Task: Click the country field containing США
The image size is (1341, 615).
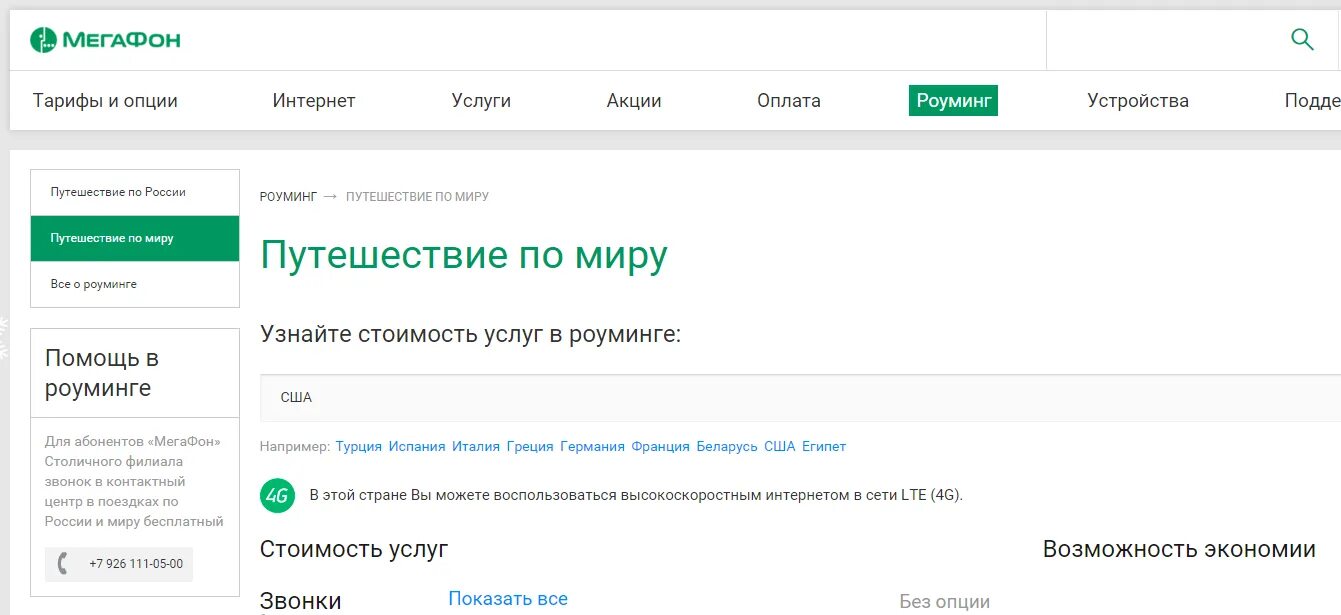Action: tap(800, 398)
